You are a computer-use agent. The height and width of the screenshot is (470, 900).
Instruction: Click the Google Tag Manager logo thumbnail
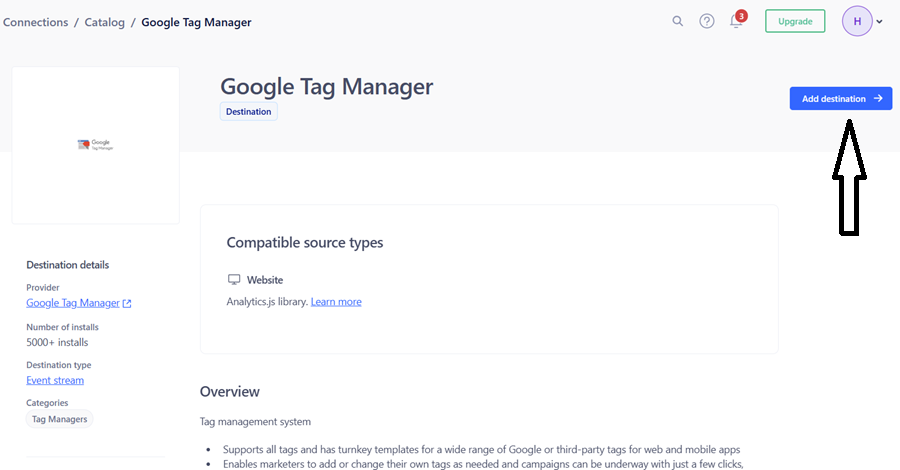[x=95, y=145]
